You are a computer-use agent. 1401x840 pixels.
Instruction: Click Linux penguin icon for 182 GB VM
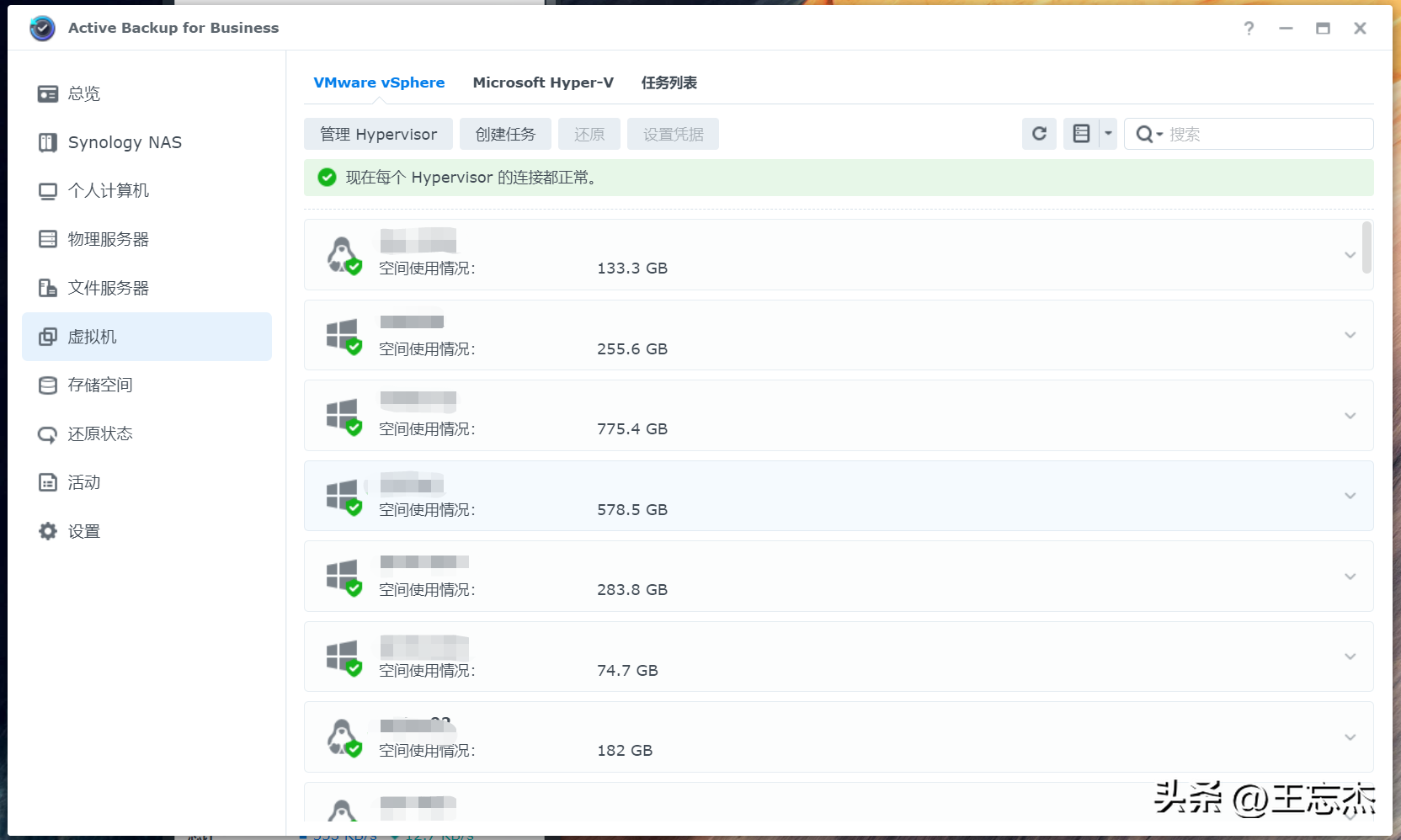(344, 737)
